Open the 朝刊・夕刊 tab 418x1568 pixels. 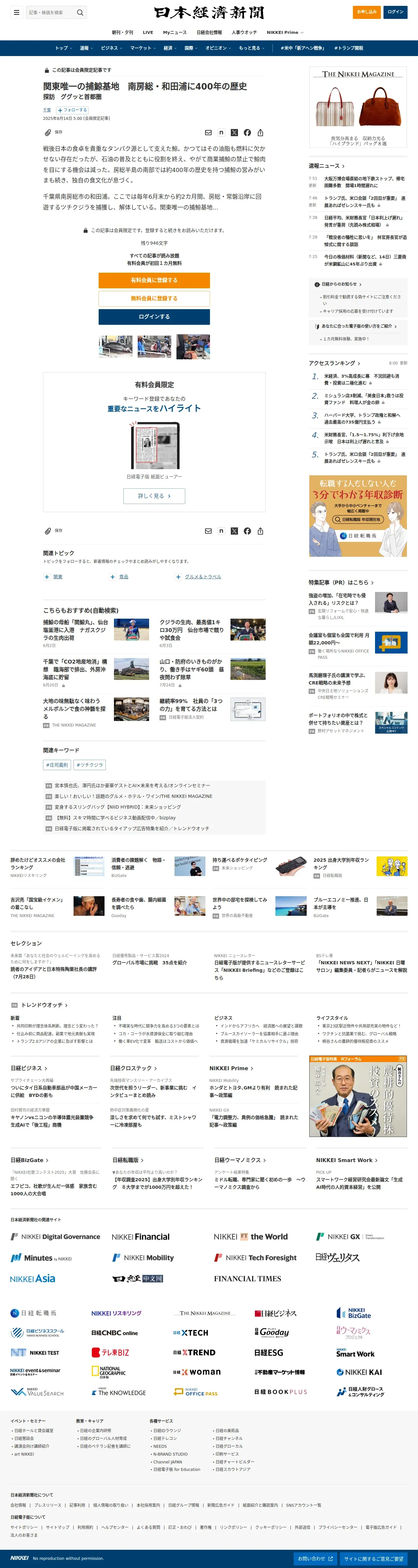tap(122, 32)
